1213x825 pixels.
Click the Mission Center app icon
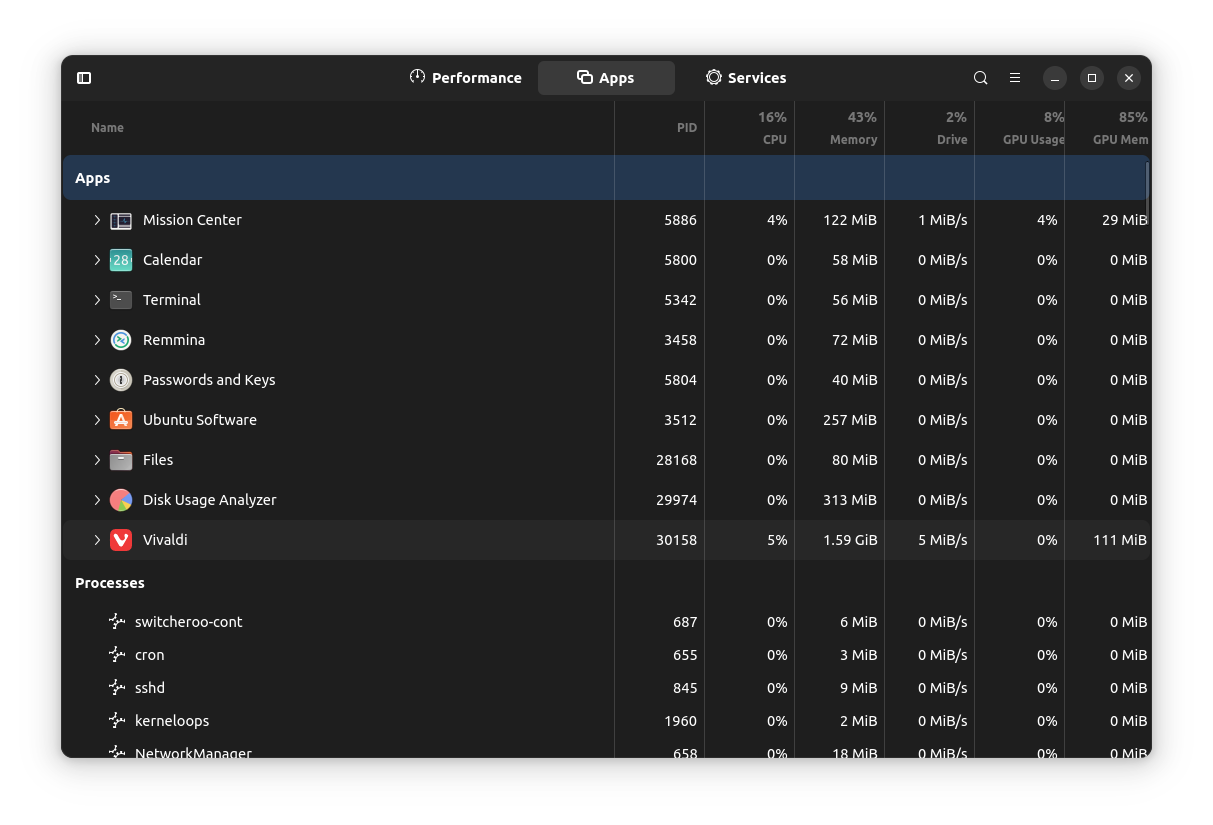(x=120, y=220)
